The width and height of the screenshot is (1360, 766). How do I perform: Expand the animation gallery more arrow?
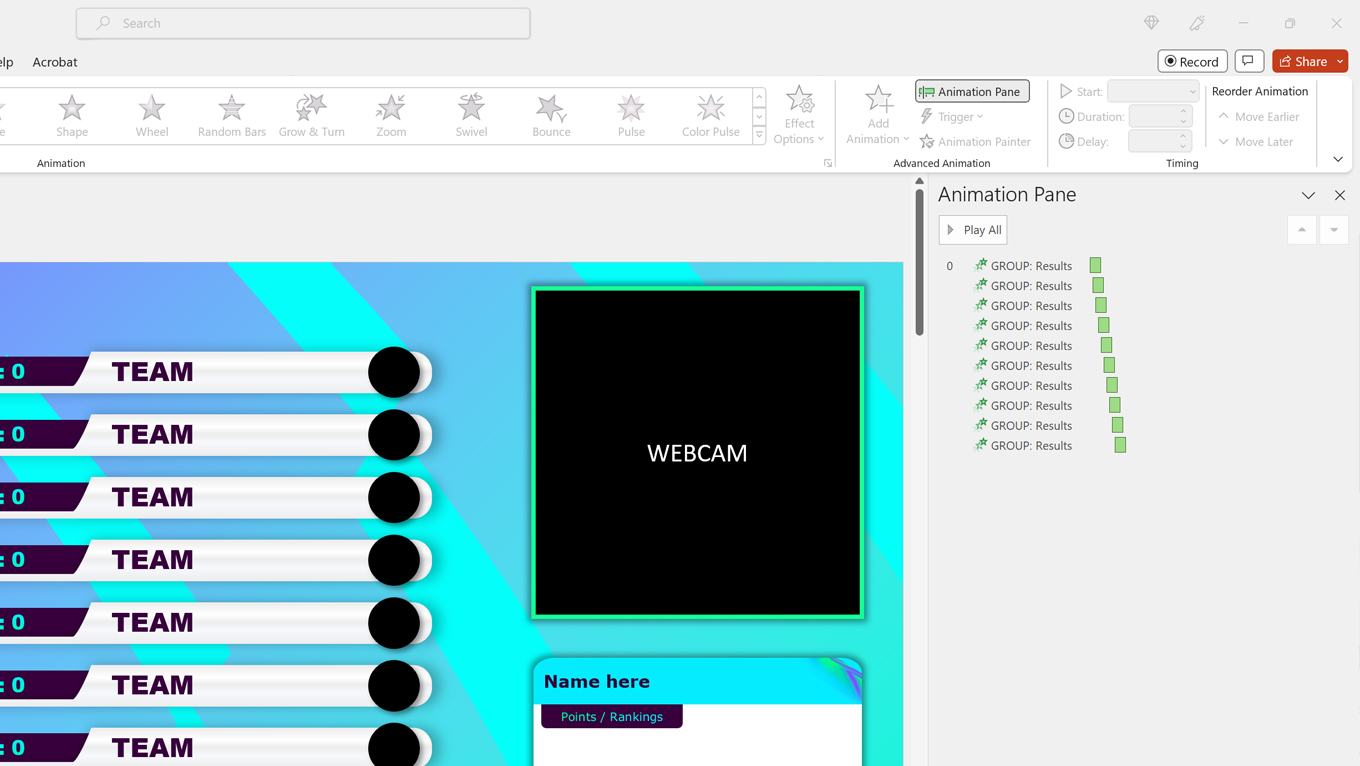coord(759,136)
